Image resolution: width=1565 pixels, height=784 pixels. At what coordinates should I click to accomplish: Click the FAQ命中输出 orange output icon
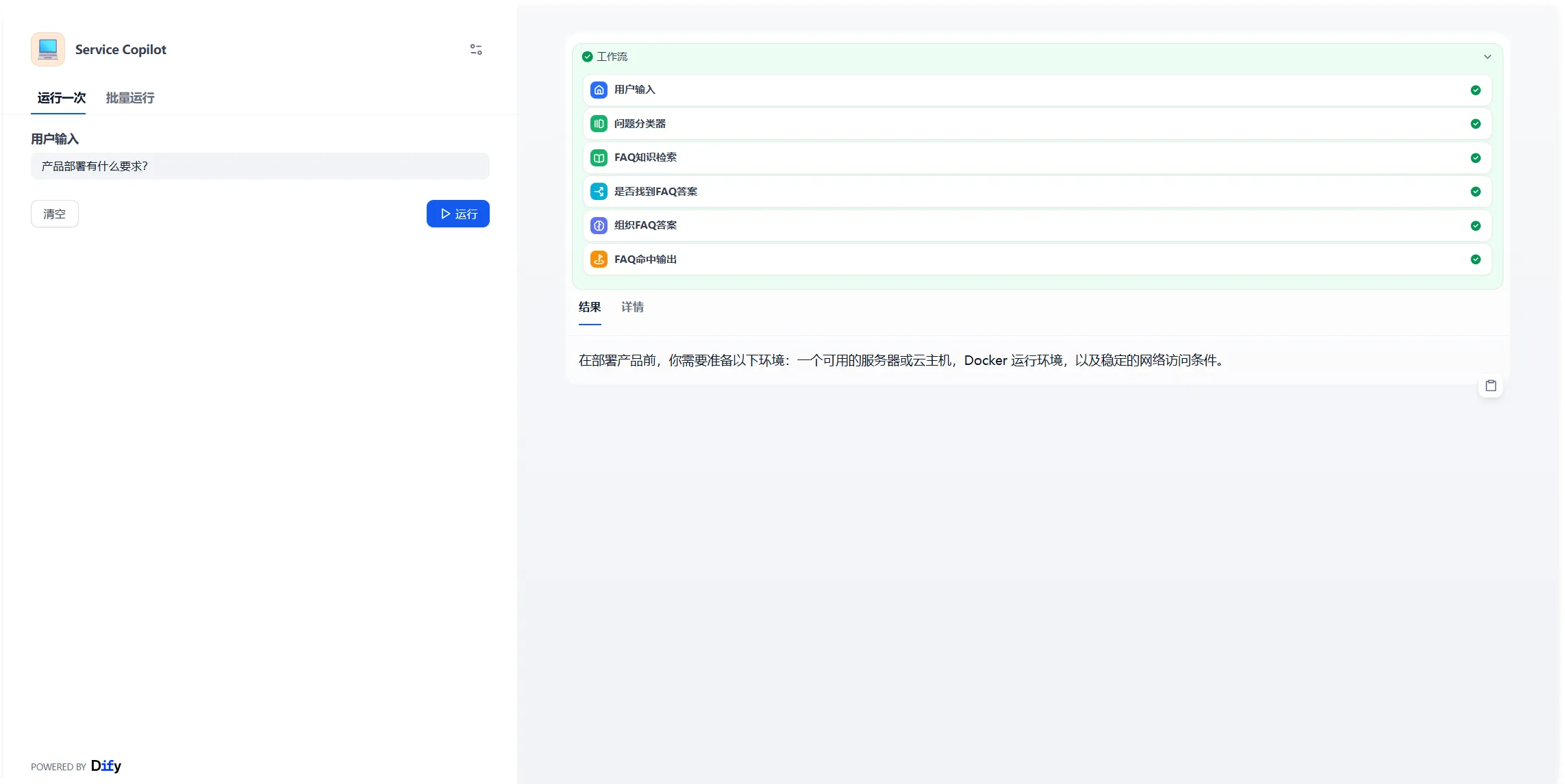pos(599,260)
